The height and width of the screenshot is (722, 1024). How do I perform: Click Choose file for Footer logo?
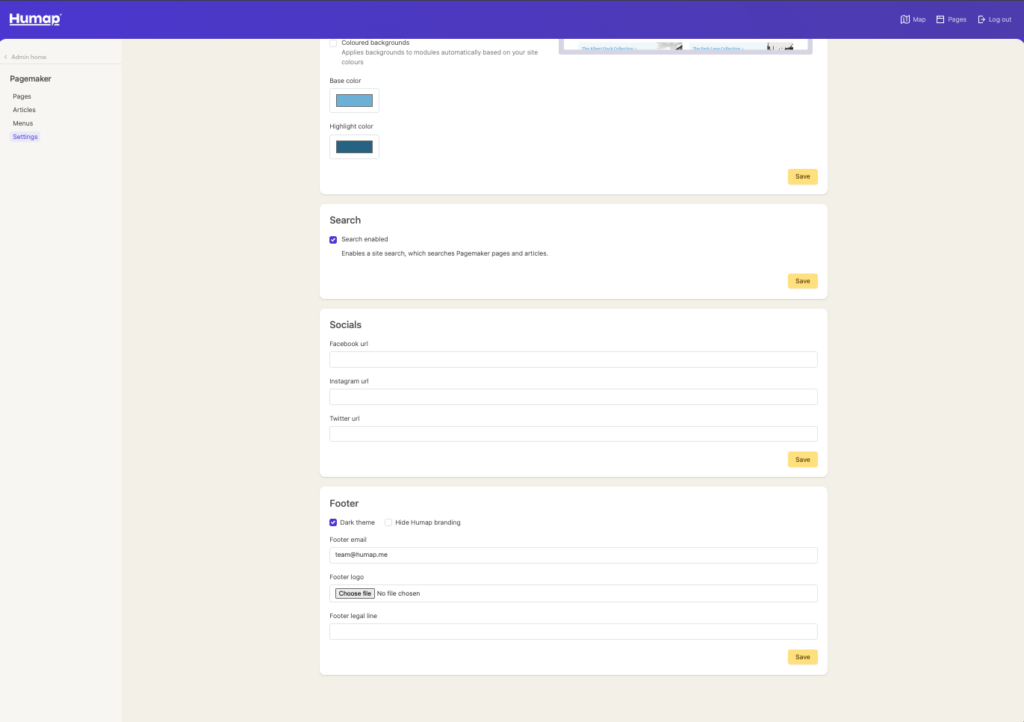click(354, 593)
